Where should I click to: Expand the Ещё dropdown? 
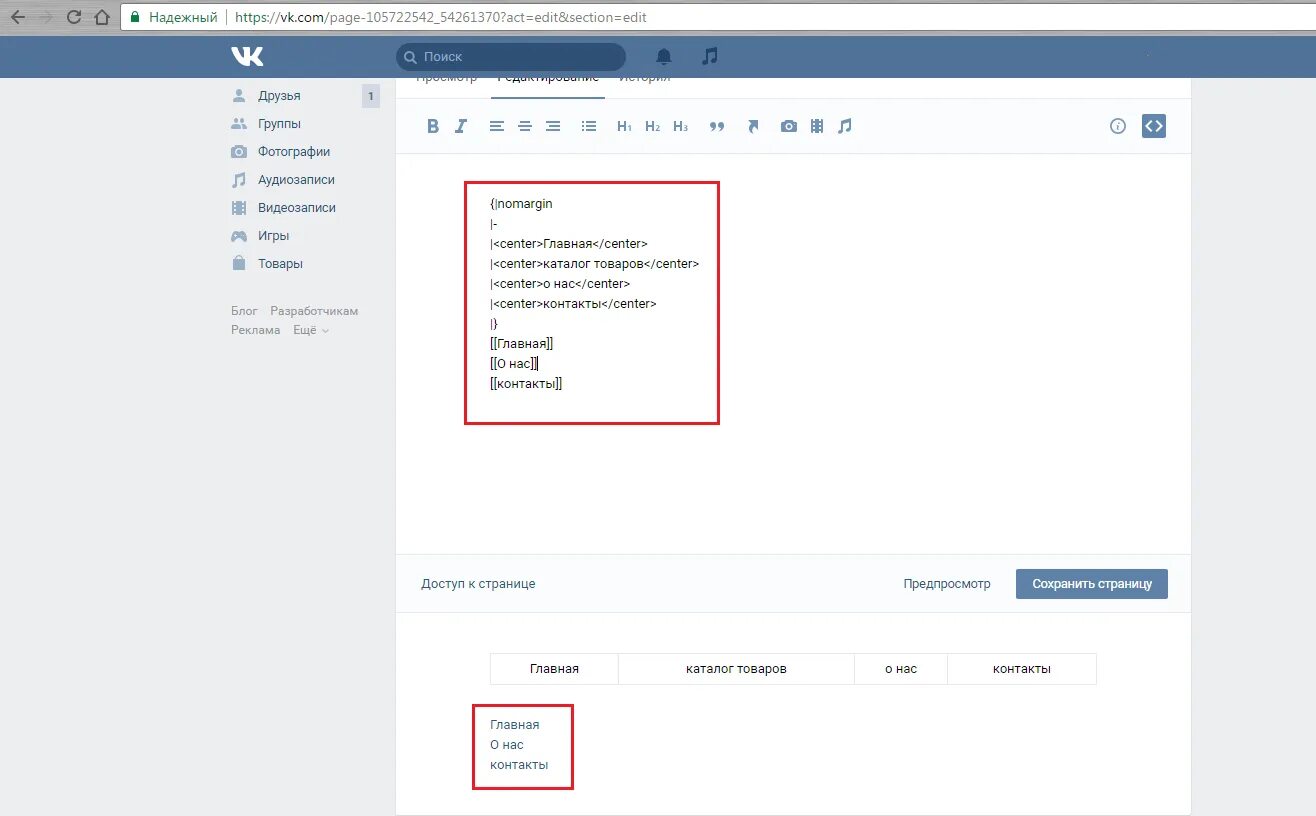(310, 330)
